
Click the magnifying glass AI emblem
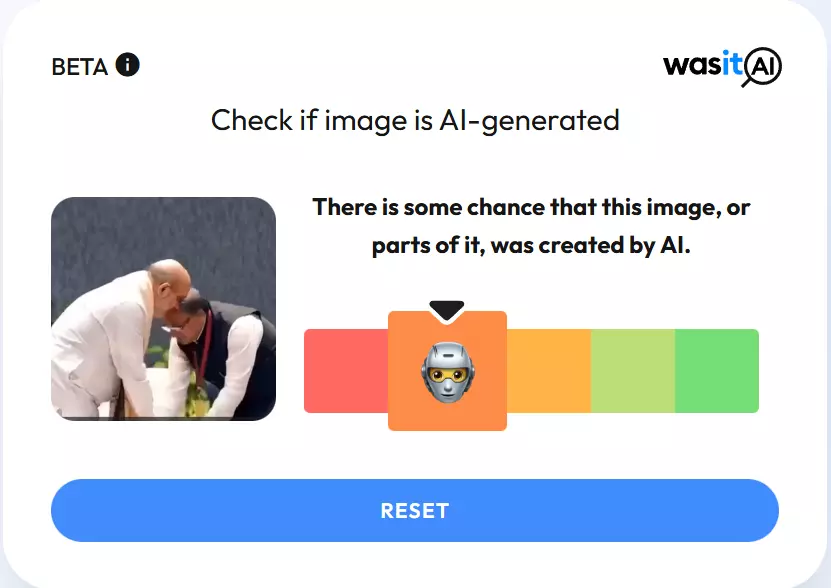point(762,67)
